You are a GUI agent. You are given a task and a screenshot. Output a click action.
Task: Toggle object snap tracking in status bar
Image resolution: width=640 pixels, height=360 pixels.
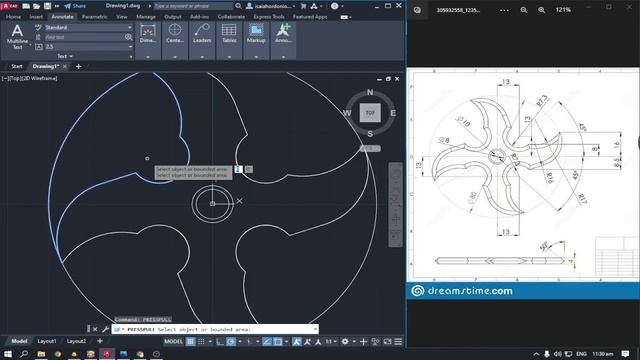click(x=267, y=342)
